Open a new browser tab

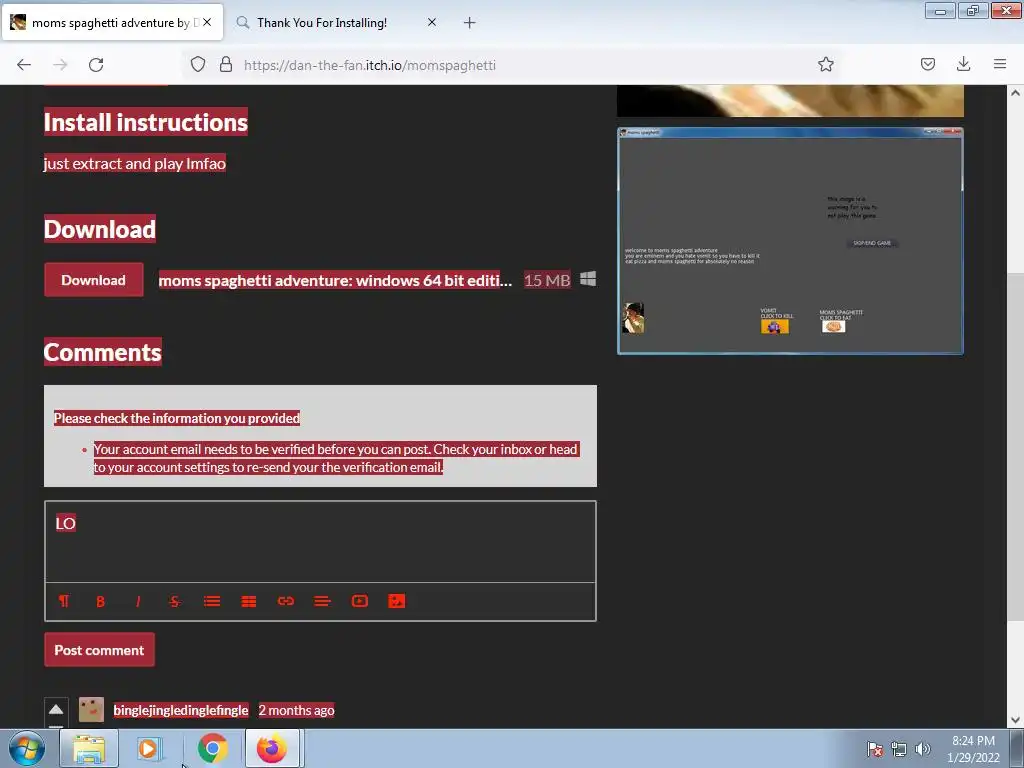470,23
